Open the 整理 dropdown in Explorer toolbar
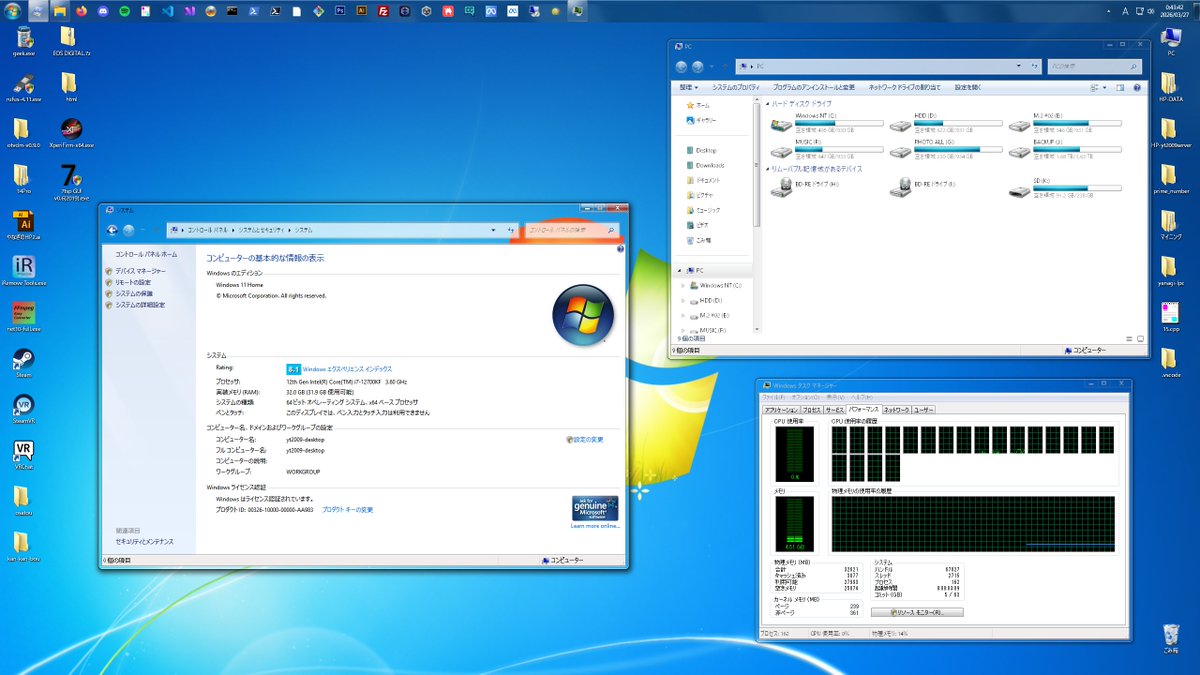1200x675 pixels. coord(688,88)
